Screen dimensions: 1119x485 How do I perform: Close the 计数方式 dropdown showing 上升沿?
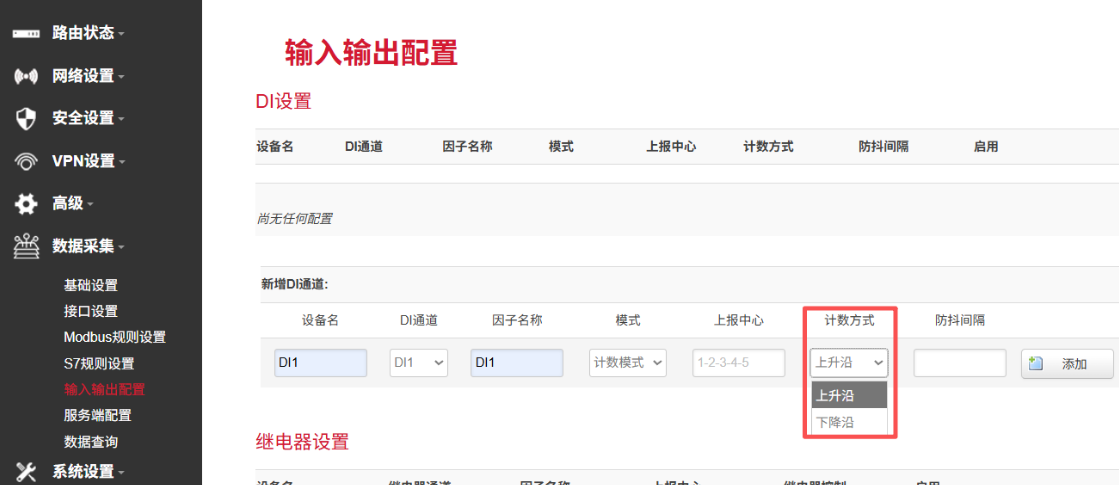(x=849, y=362)
